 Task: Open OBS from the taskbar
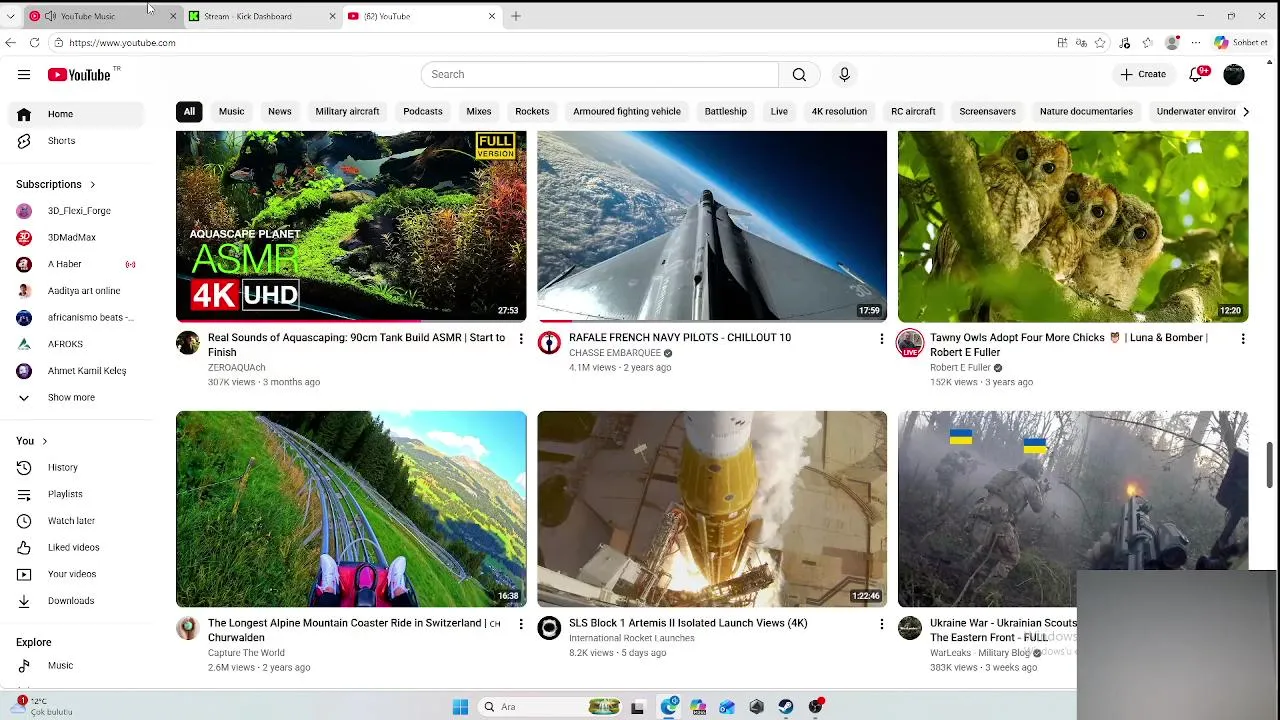[x=815, y=707]
